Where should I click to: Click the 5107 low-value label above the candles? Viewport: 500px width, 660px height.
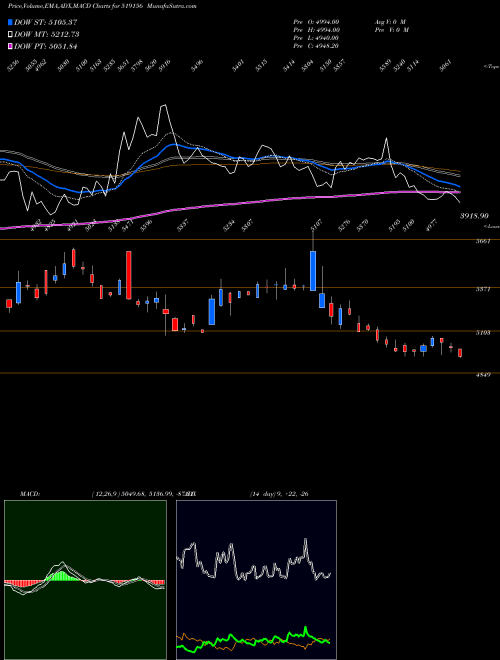point(316,225)
